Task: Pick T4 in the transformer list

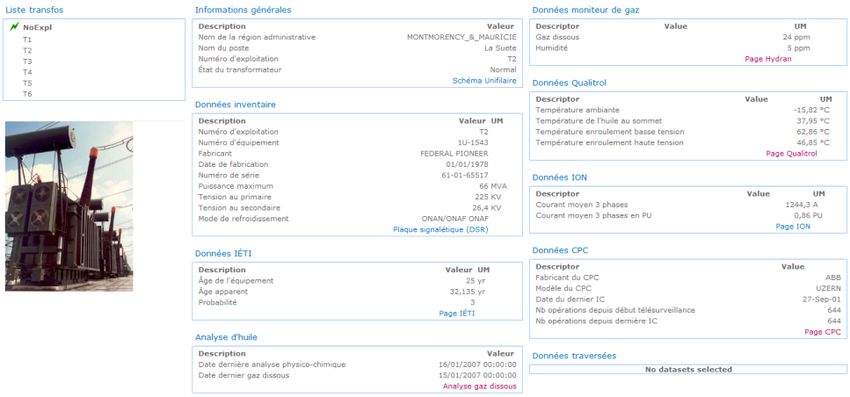Action: pos(27,72)
